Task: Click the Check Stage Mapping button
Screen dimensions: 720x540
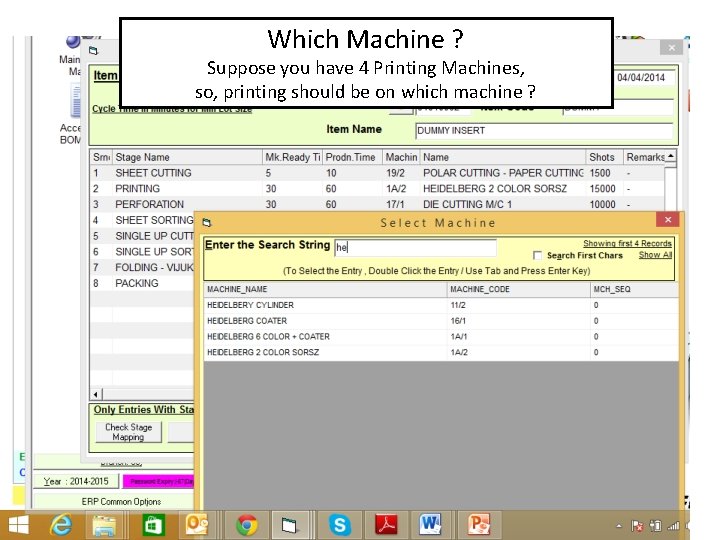Action: [128, 432]
